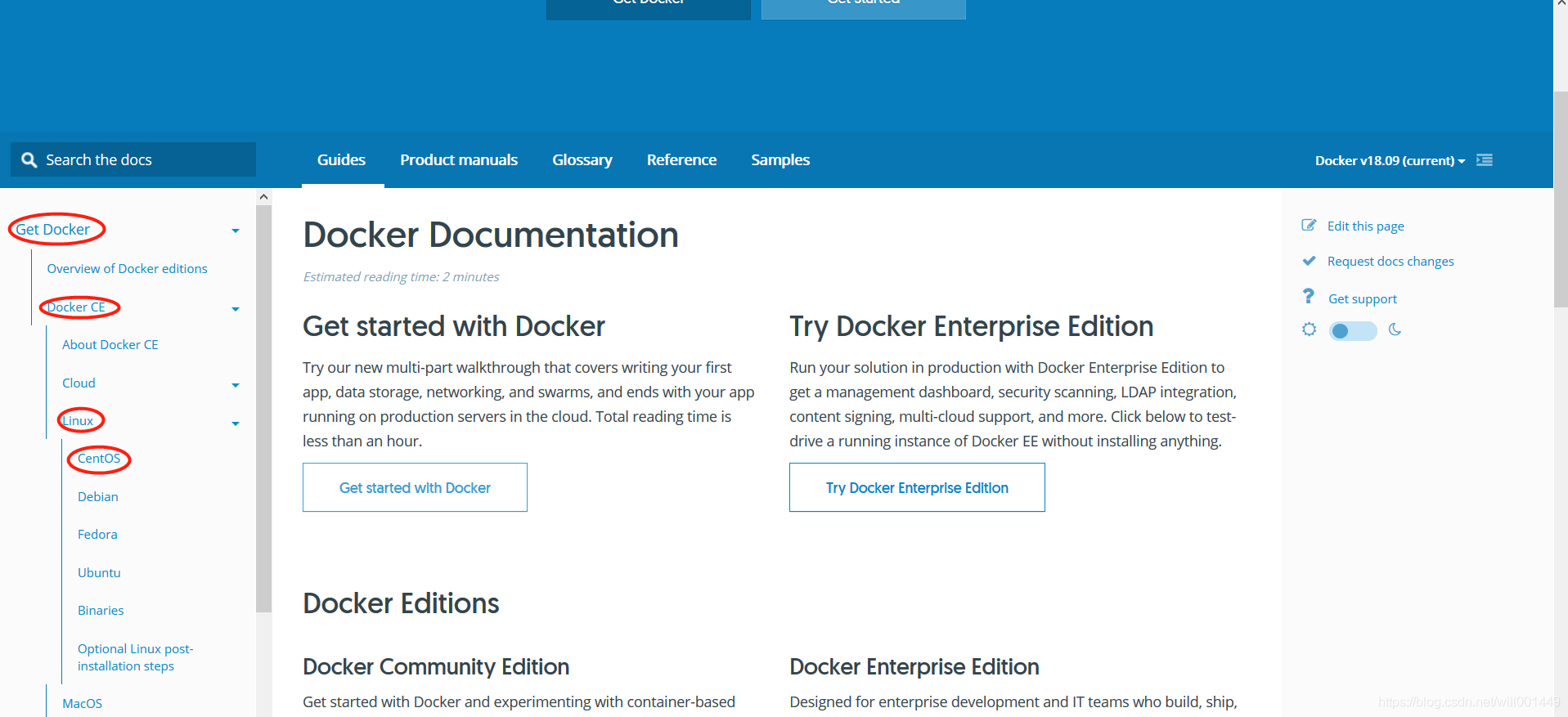Click the table of contents icon beside the version
The height and width of the screenshot is (717, 1568).
click(1485, 160)
